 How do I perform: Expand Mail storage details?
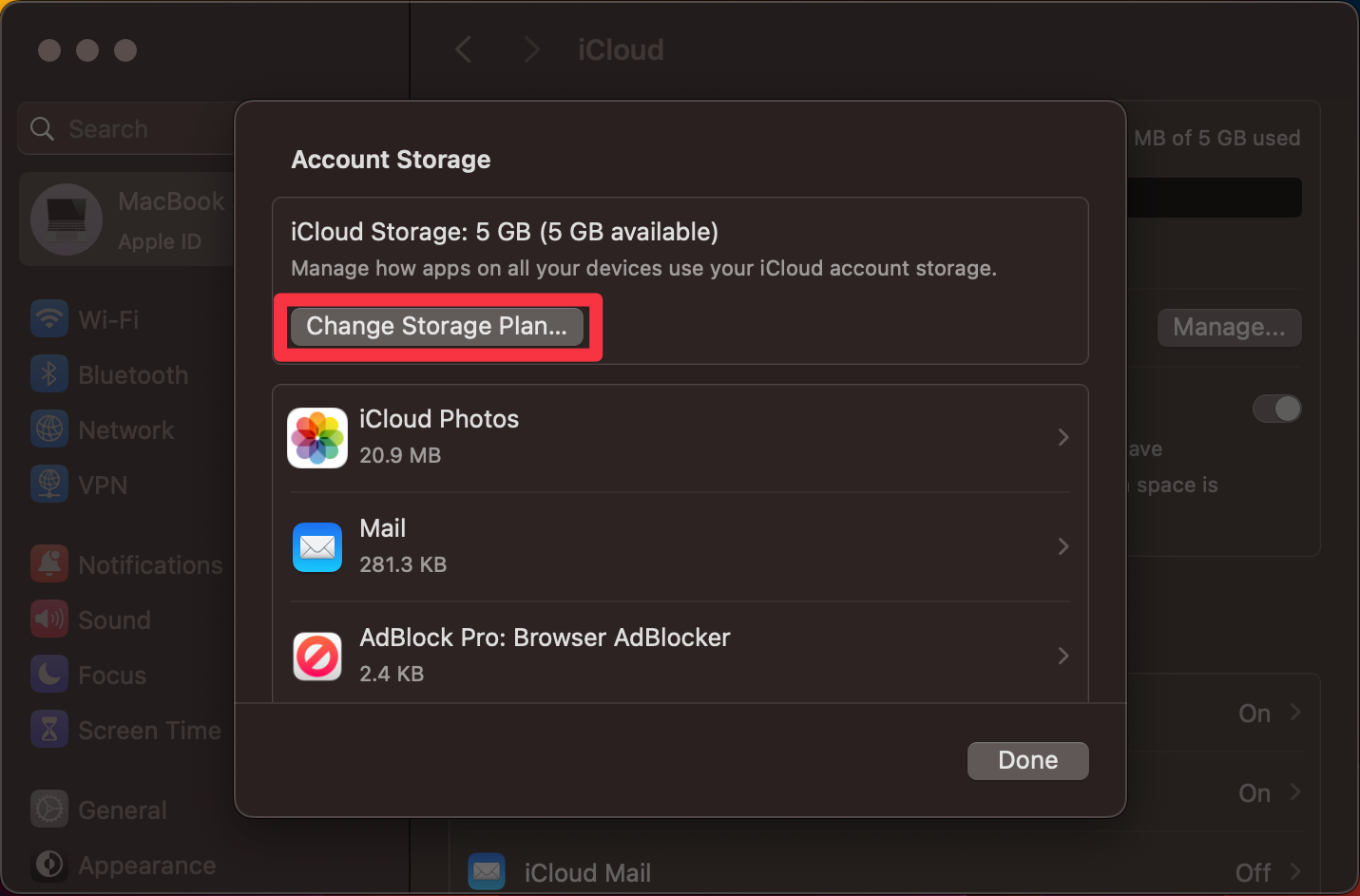pyautogui.click(x=1063, y=546)
